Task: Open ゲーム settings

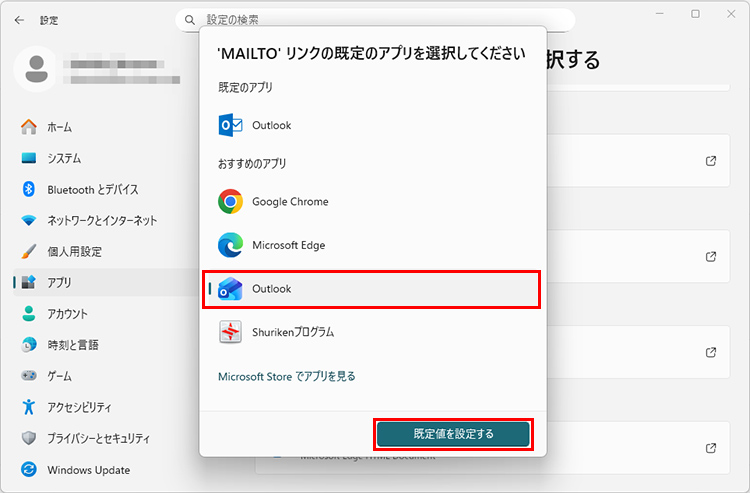Action: click(59, 376)
